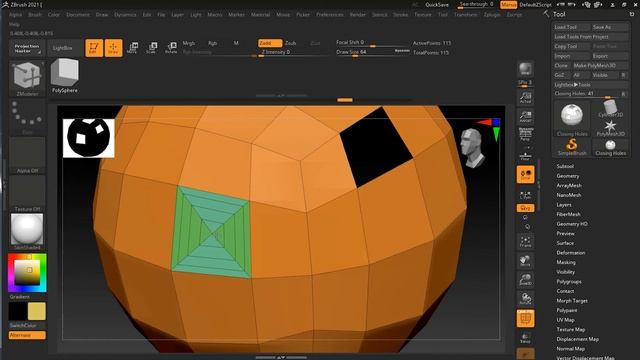Activate the Rotate gizmo tool
Image resolution: width=640 pixels, height=360 pixels.
pos(171,48)
